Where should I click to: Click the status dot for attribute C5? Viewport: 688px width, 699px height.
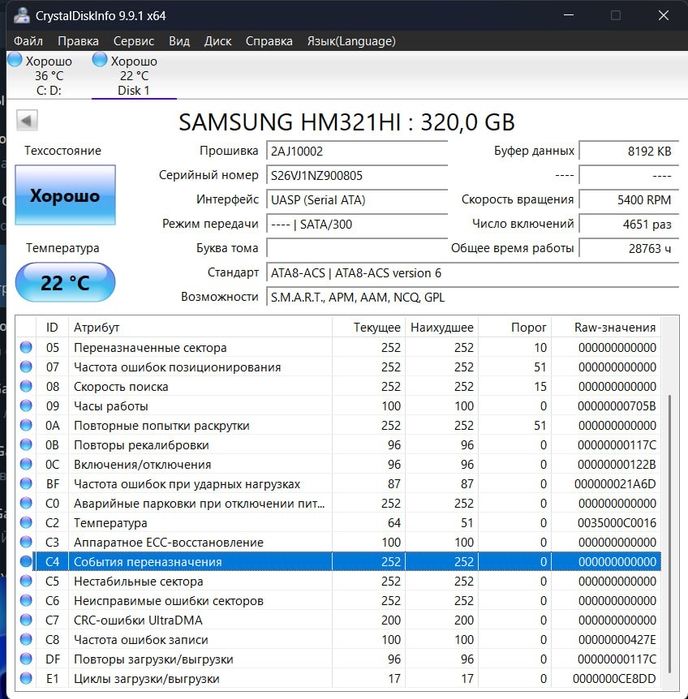(x=26, y=581)
